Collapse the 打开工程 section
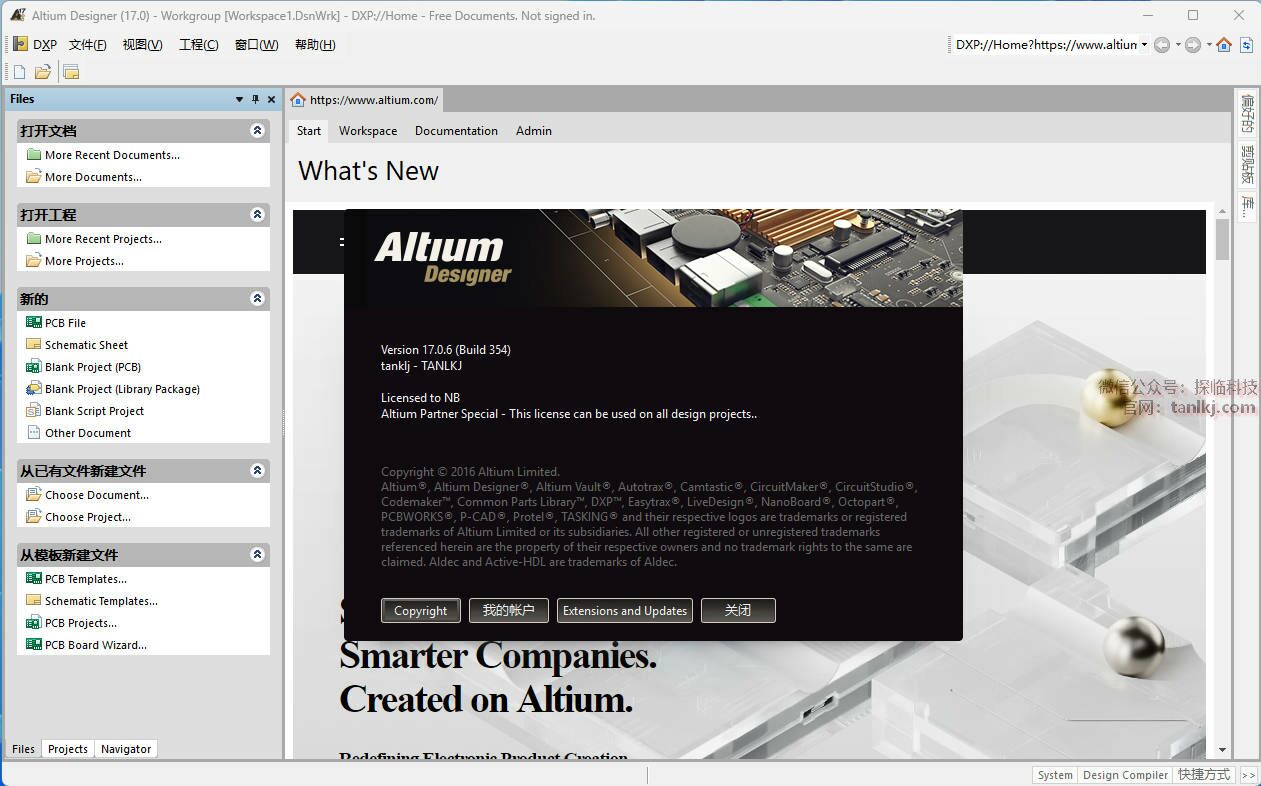 (257, 215)
